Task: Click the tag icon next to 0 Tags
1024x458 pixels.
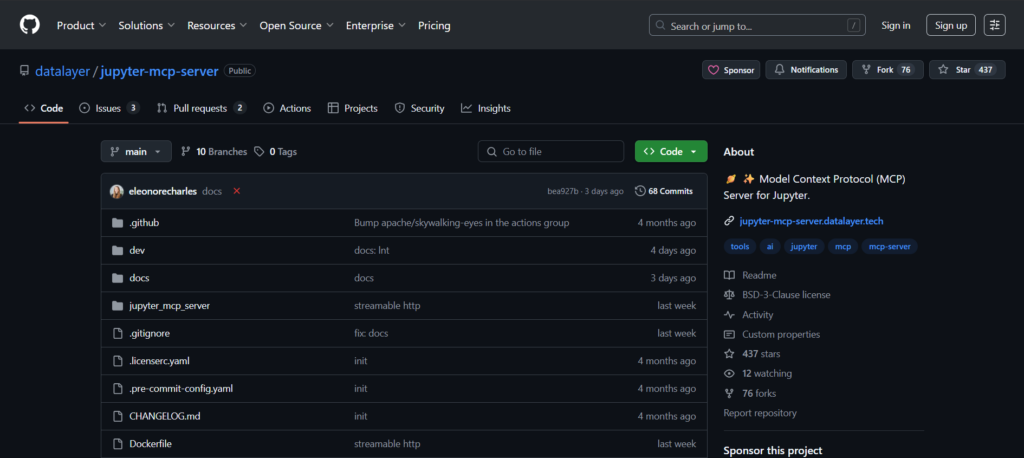Action: coord(259,152)
